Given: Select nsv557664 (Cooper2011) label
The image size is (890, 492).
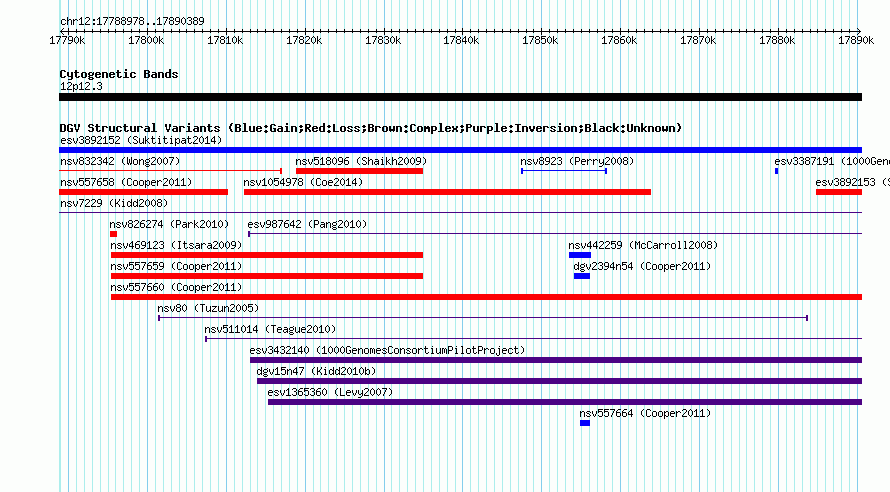Looking at the screenshot, I should [x=645, y=413].
